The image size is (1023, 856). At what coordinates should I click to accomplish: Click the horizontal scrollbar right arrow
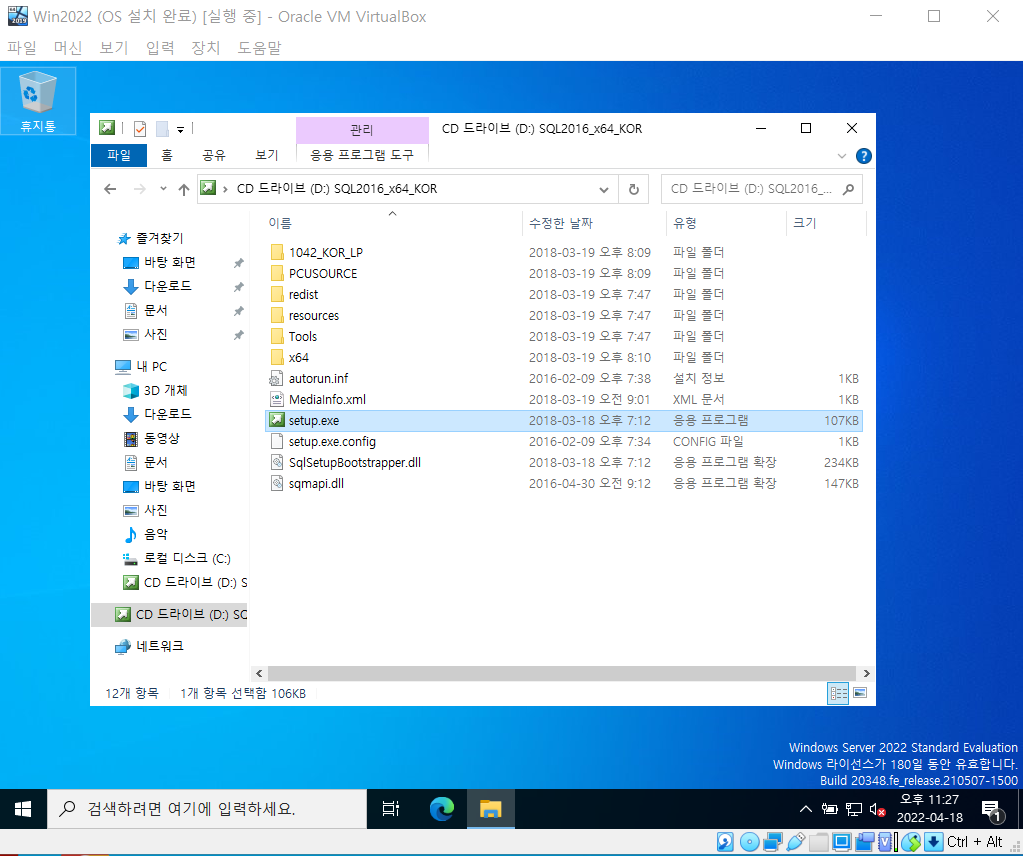866,673
